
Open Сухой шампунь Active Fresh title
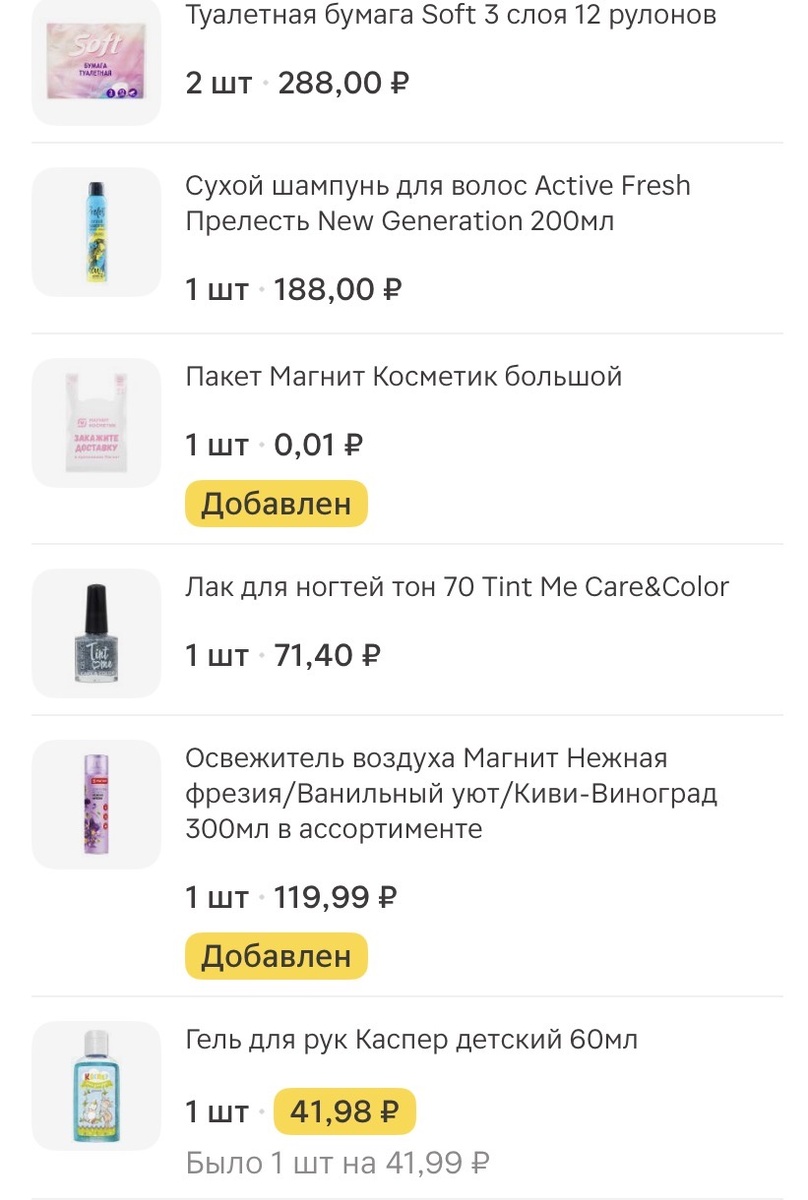tap(438, 203)
